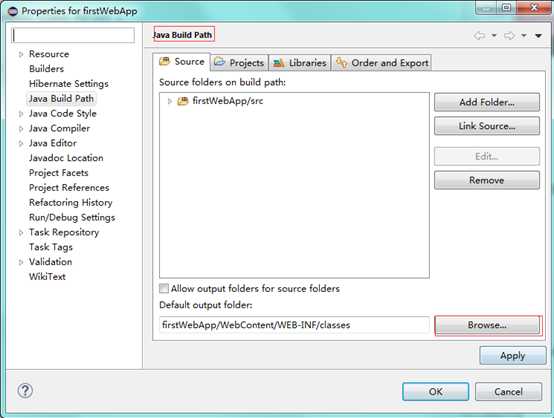Confirm with the OK button
This screenshot has width=554, height=418.
click(x=436, y=391)
